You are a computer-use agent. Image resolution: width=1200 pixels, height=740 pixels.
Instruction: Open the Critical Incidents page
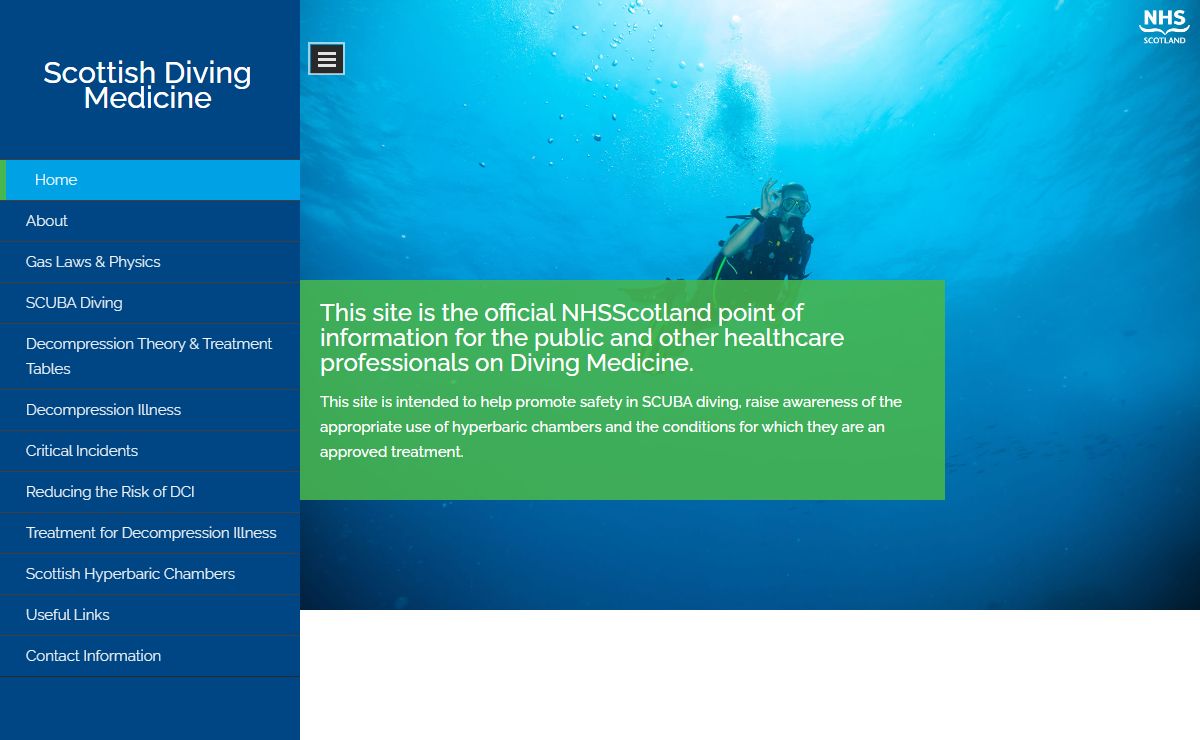(150, 451)
